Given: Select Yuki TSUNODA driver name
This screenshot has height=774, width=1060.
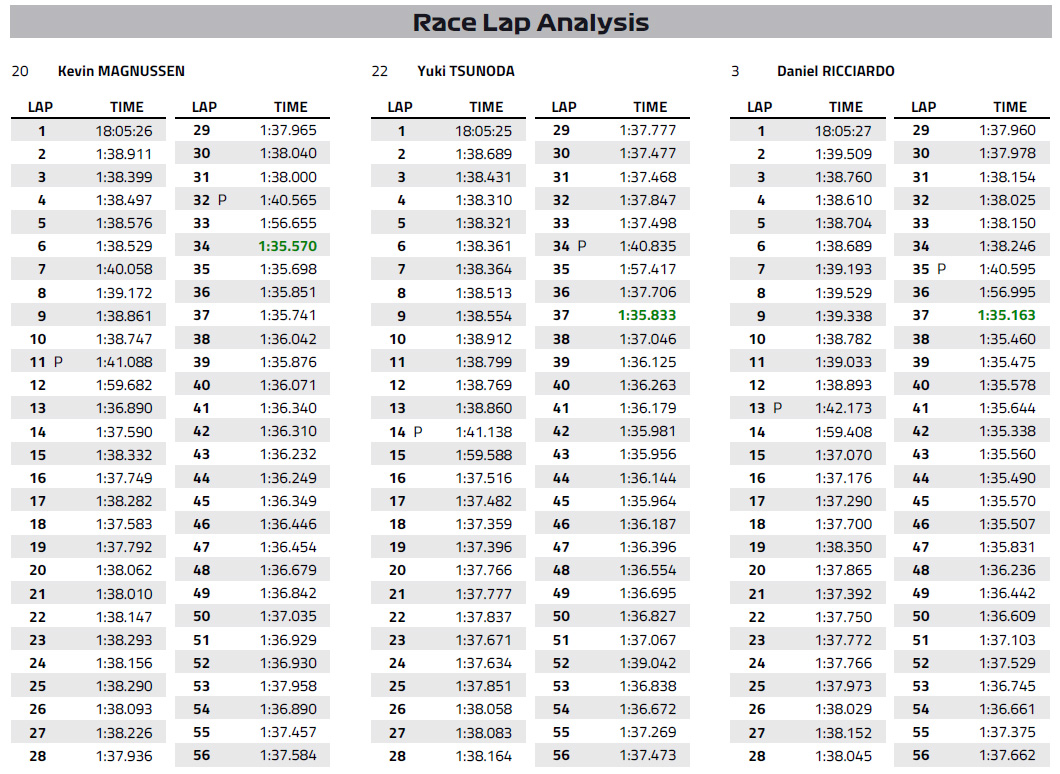Looking at the screenshot, I should coord(466,71).
